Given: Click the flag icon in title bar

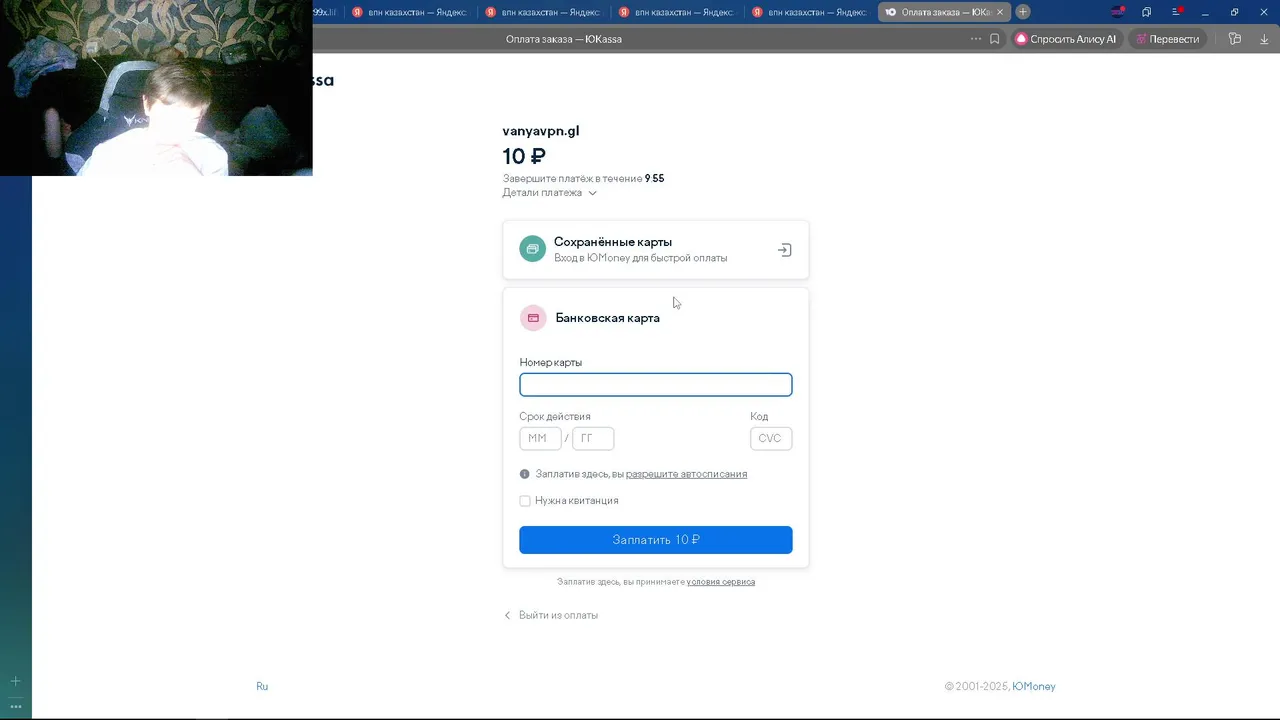Looking at the screenshot, I should pyautogui.click(x=1118, y=12).
